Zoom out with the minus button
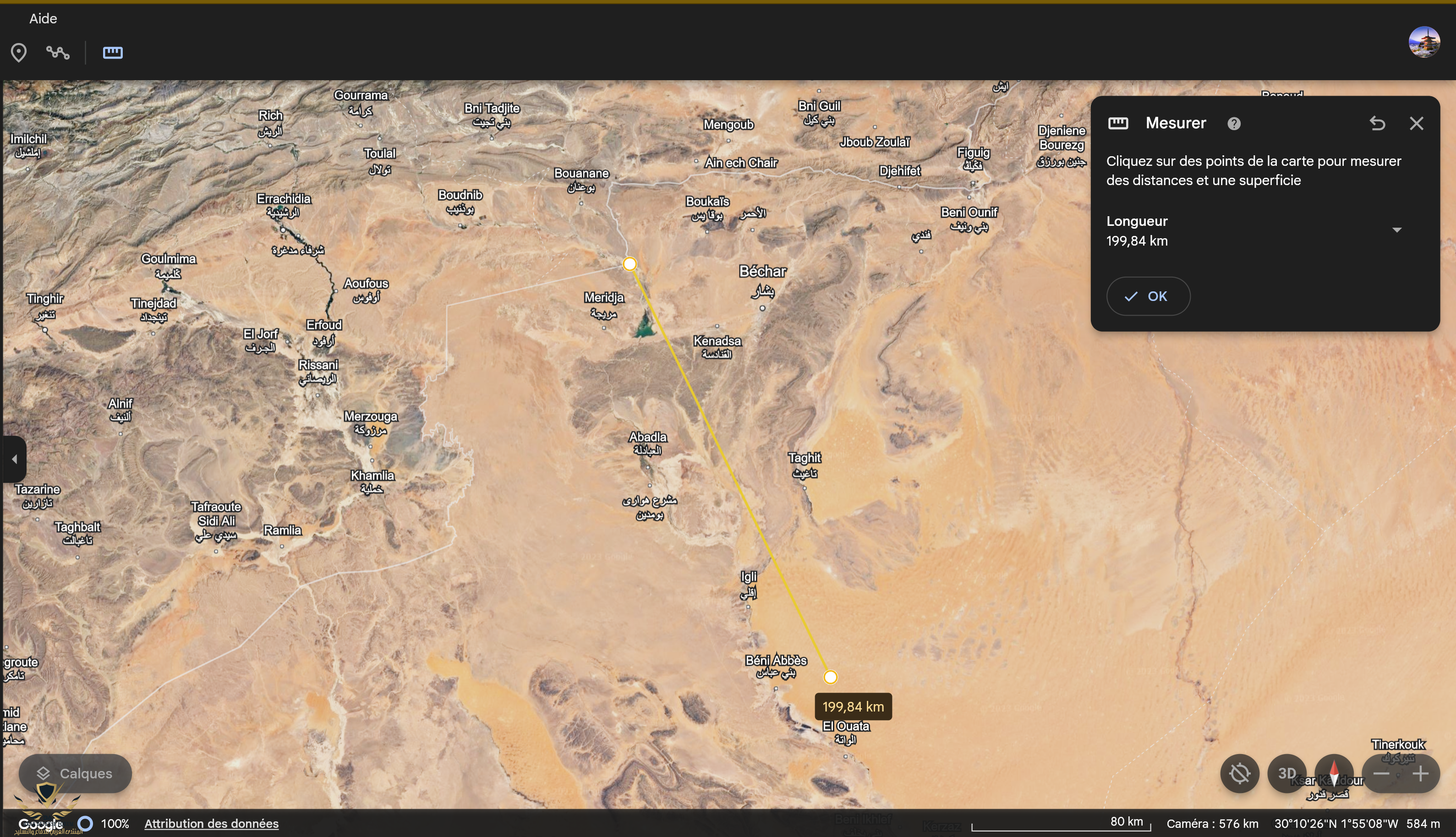1456x837 pixels. (x=1381, y=774)
